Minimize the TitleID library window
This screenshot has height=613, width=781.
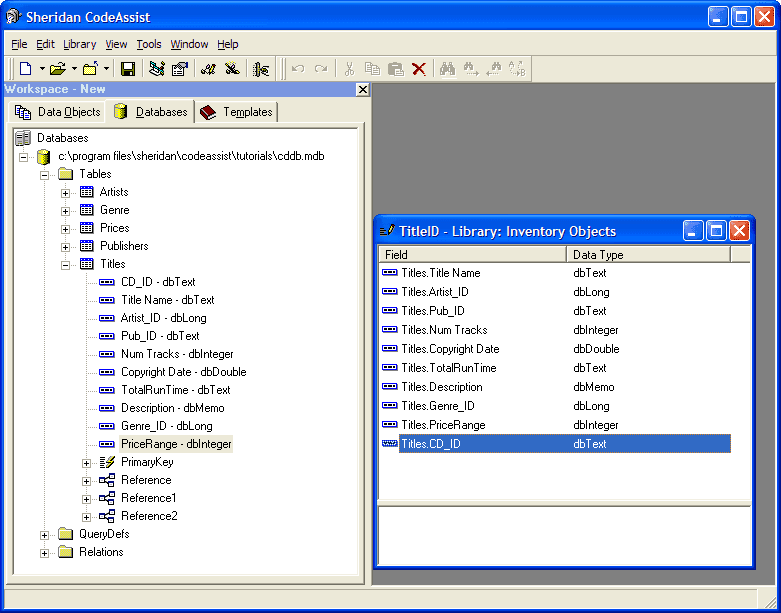693,231
